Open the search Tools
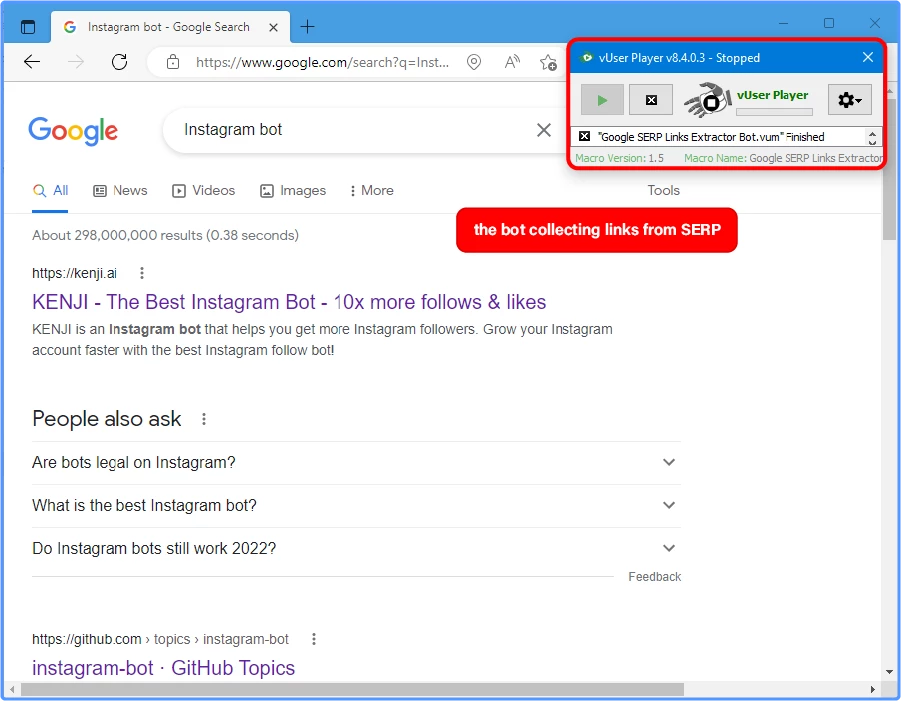The image size is (901, 701). point(663,191)
